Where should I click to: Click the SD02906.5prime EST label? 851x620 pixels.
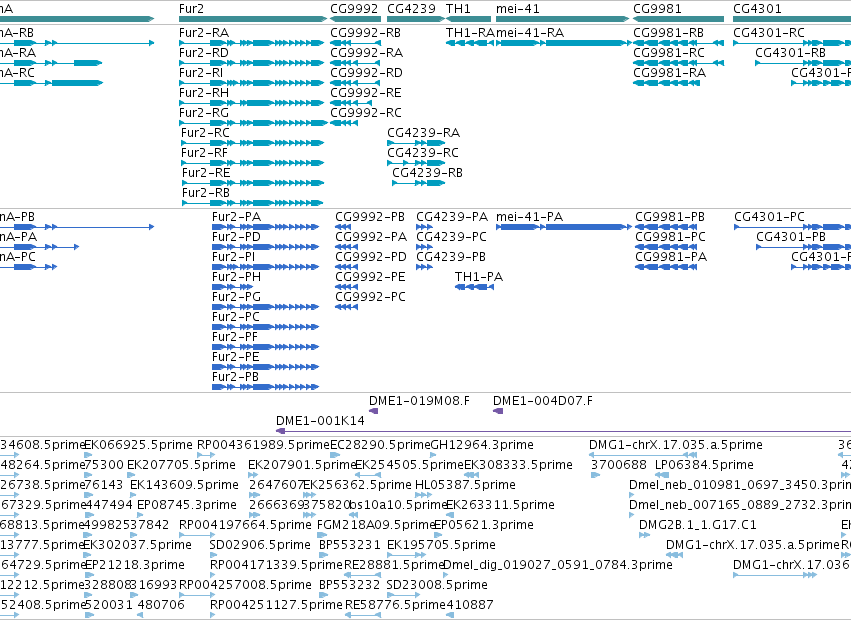pyautogui.click(x=260, y=545)
